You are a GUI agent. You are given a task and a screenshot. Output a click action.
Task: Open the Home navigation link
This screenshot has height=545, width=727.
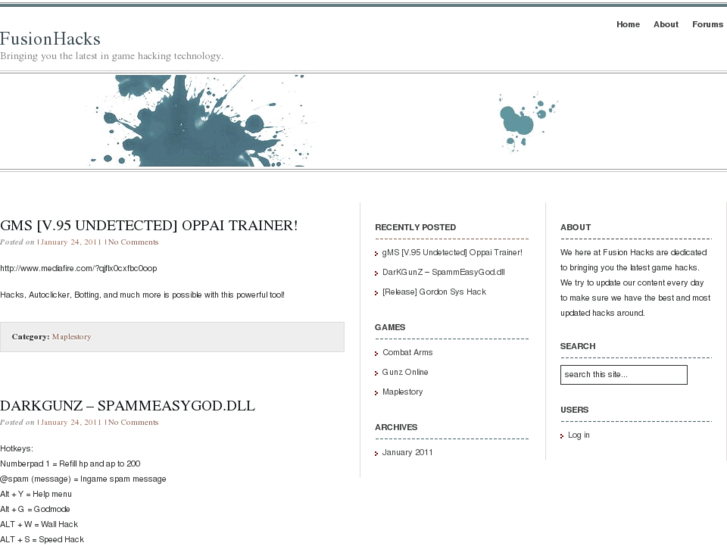pos(628,25)
